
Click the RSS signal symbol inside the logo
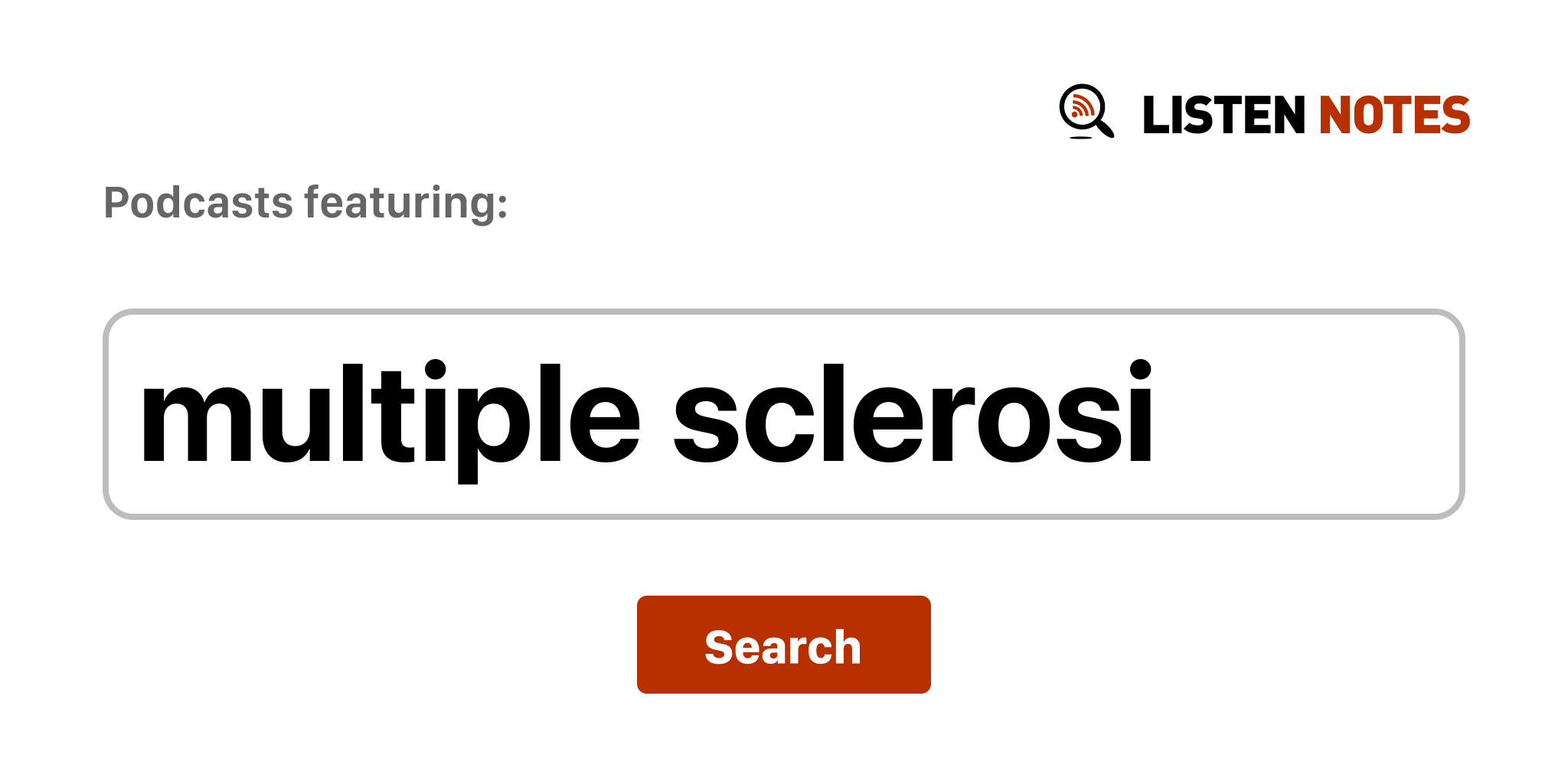click(1081, 107)
